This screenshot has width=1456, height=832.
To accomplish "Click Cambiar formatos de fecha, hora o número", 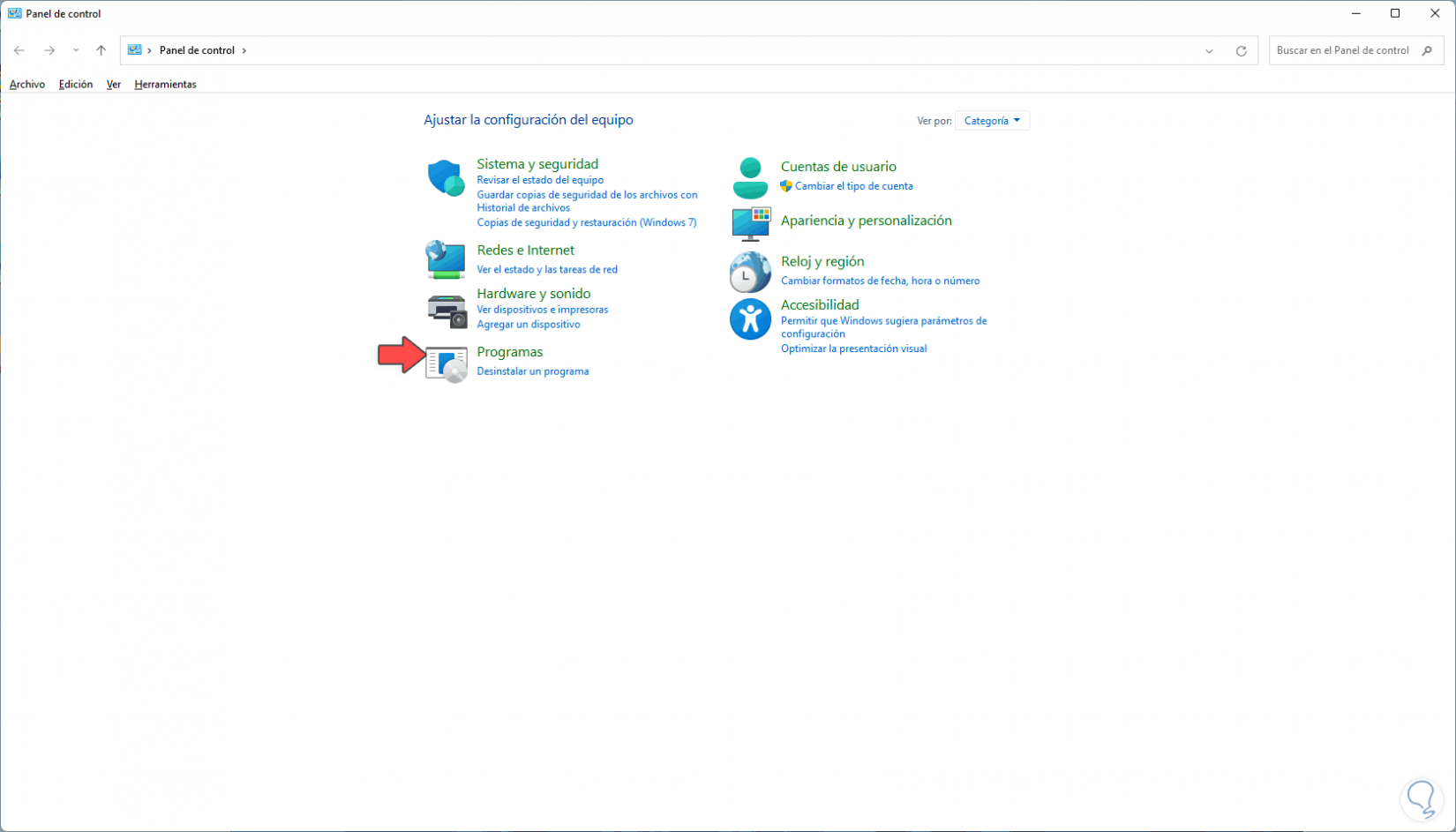I will tap(880, 281).
